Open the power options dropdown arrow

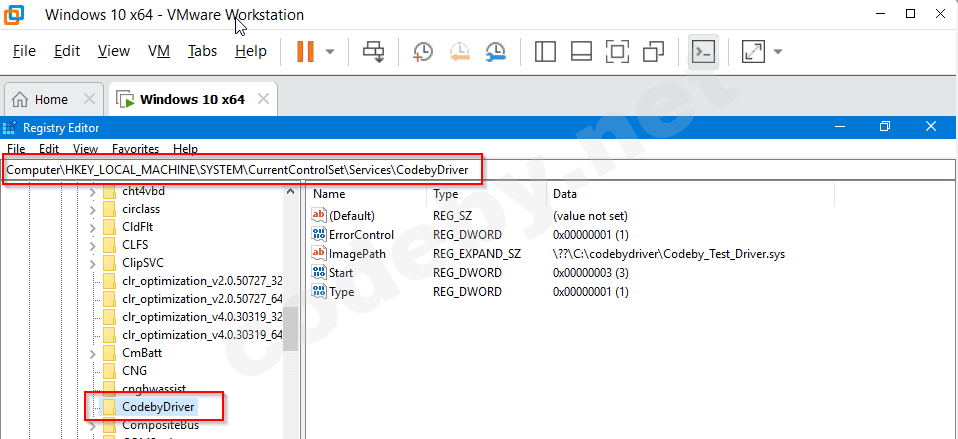(x=330, y=51)
